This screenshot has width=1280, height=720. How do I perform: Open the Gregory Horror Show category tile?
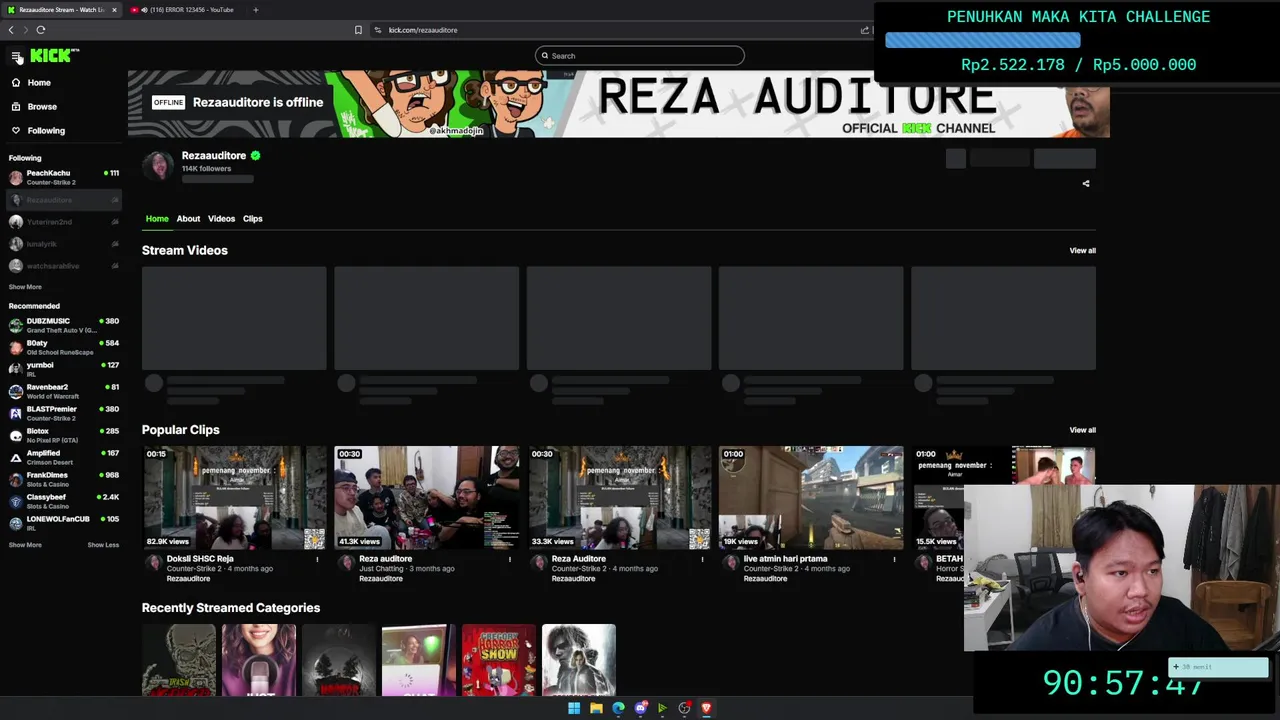coord(499,660)
